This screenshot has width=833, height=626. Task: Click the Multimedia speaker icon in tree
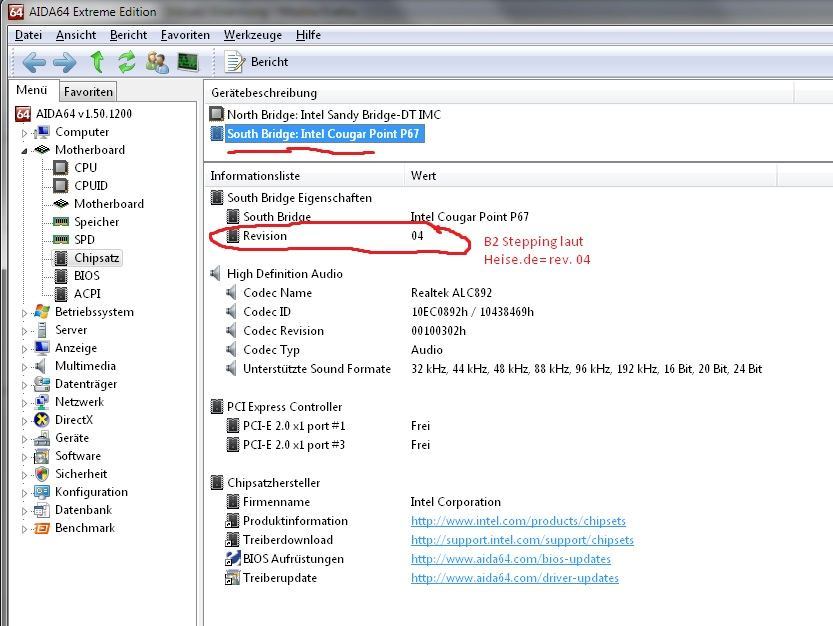40,366
